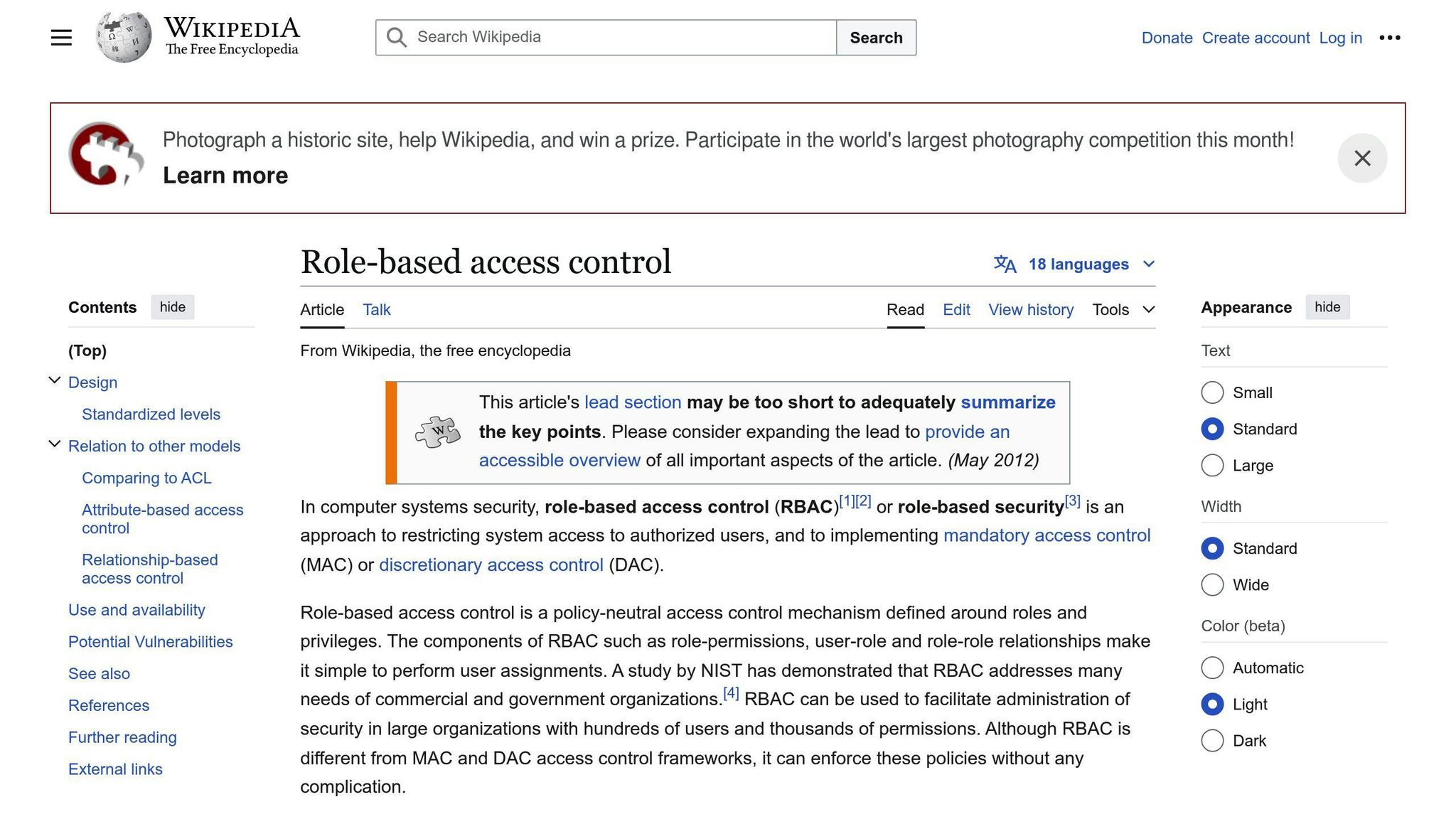Click the magnifying glass search icon
The width and height of the screenshot is (1456, 819).
(x=396, y=37)
